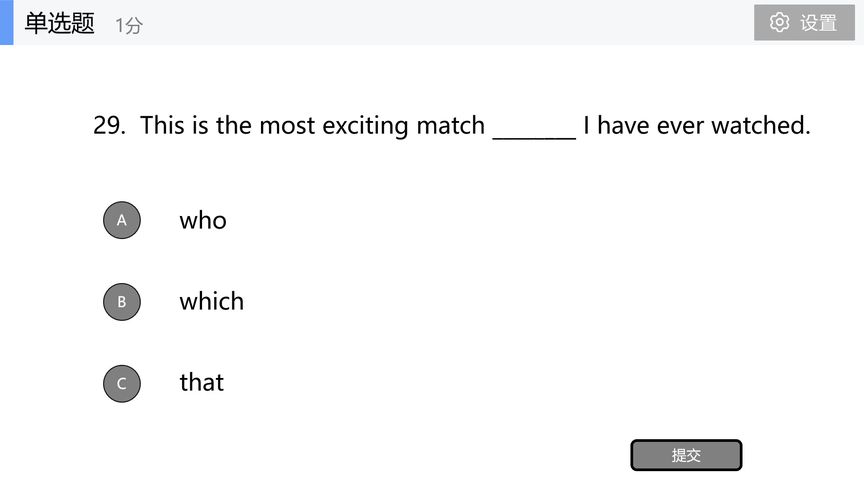Choose the circle labeled B
Viewport: 864px width, 486px height.
click(x=122, y=301)
